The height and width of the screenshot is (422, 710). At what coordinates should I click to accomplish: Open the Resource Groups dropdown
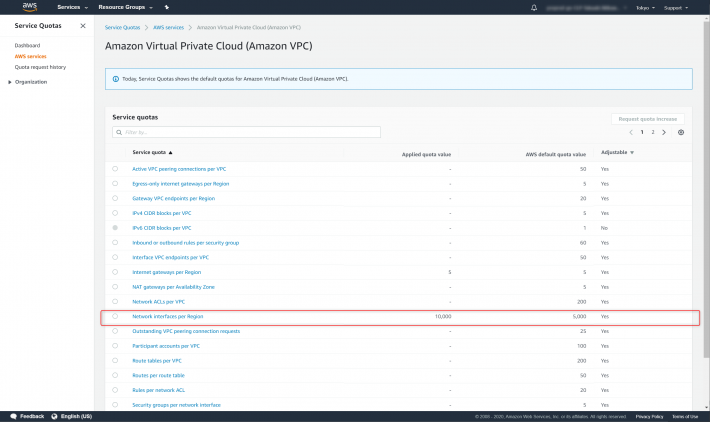pos(125,7)
